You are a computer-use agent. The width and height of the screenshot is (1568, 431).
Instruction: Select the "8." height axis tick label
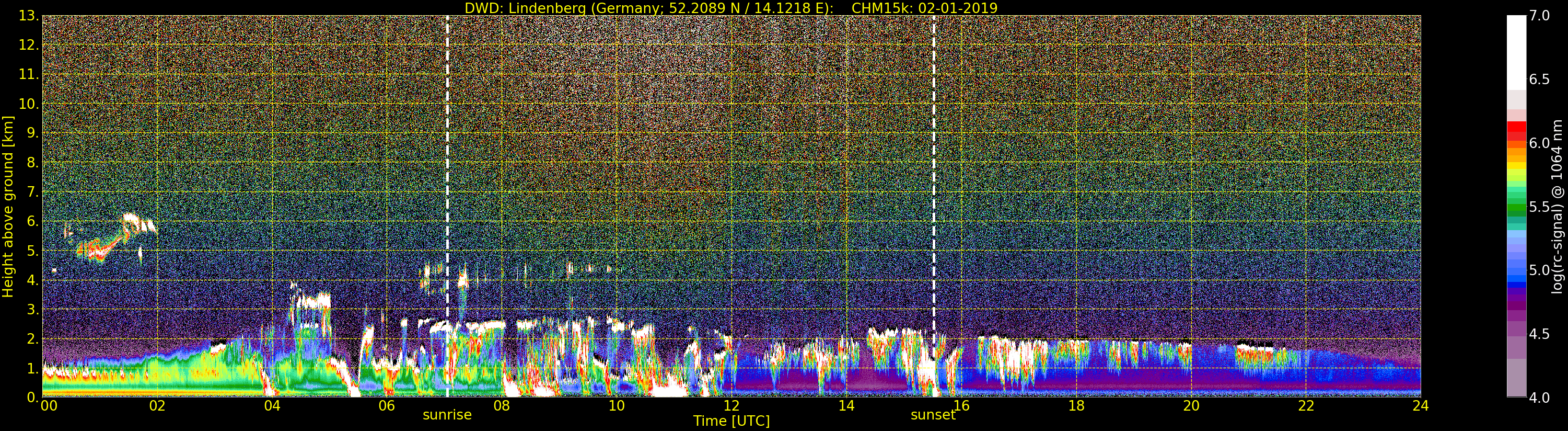coord(32,162)
